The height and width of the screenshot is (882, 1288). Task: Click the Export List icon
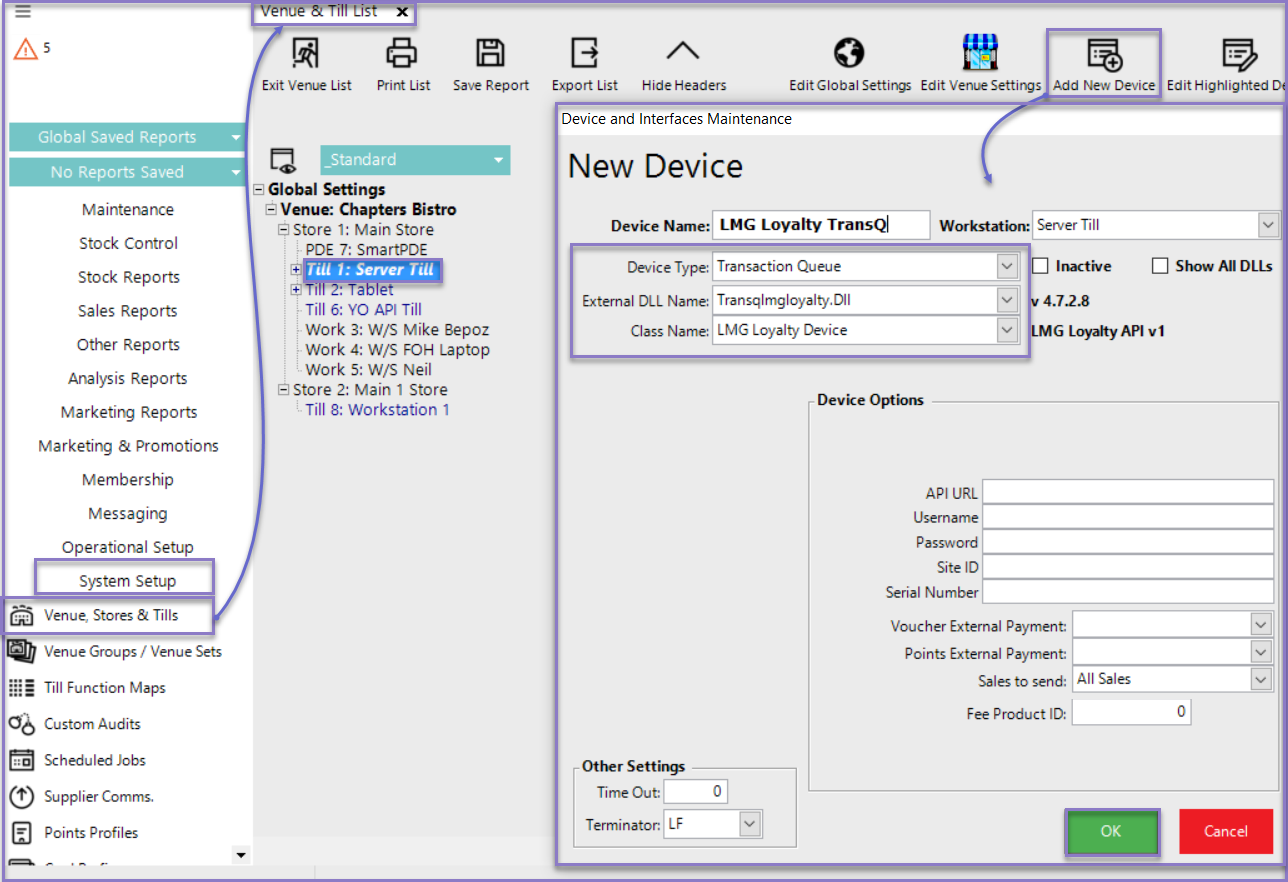(584, 53)
